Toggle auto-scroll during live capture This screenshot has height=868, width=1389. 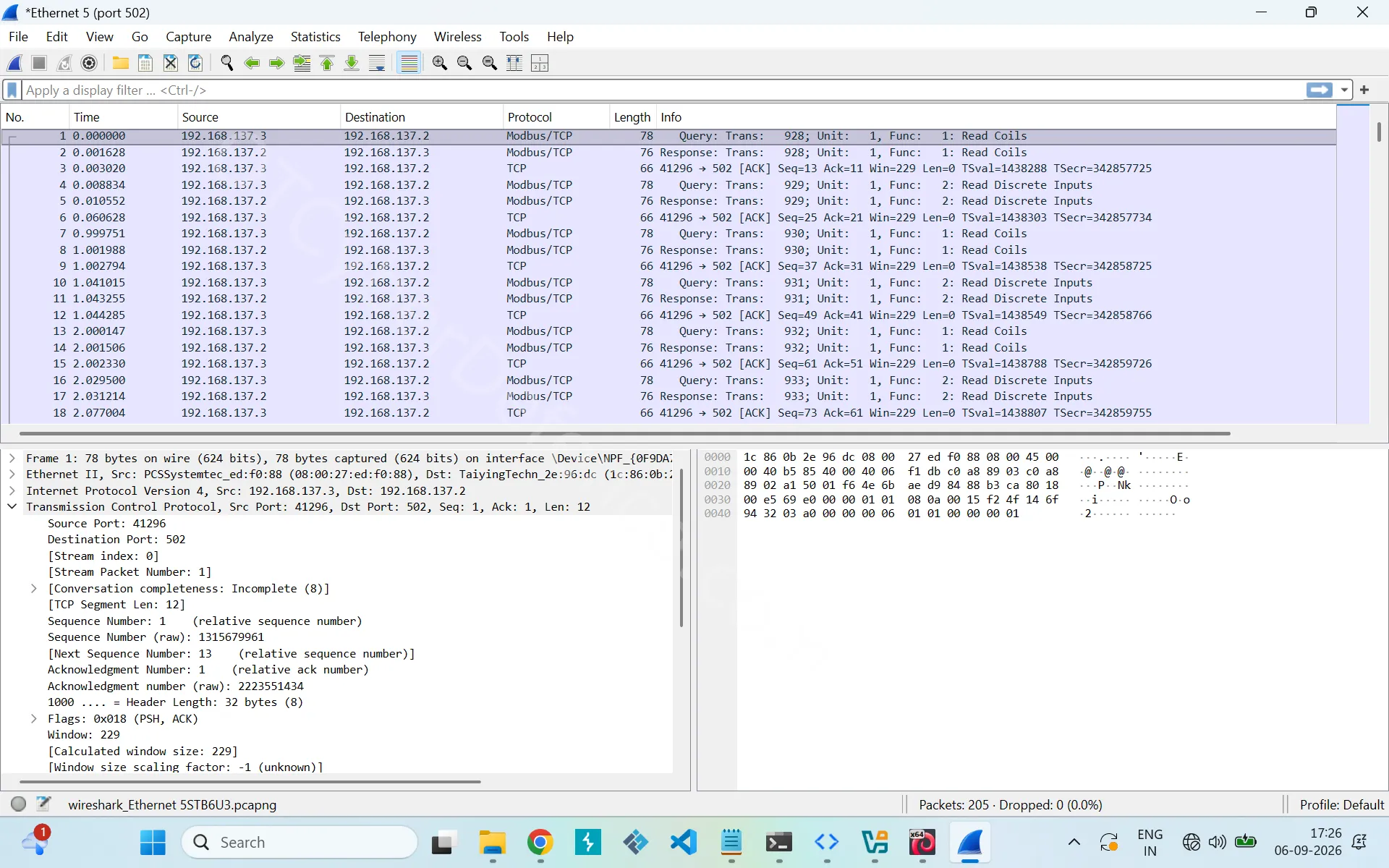tap(377, 63)
